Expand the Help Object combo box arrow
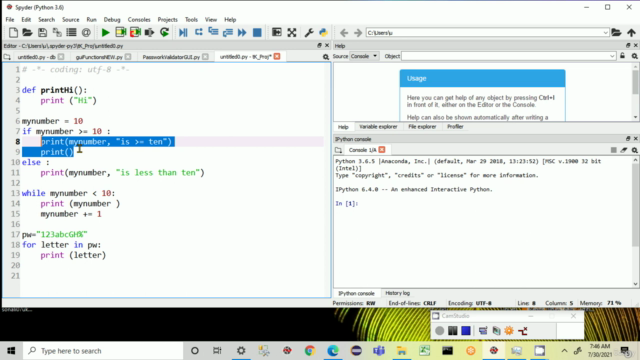The width and height of the screenshot is (640, 360). click(612, 56)
